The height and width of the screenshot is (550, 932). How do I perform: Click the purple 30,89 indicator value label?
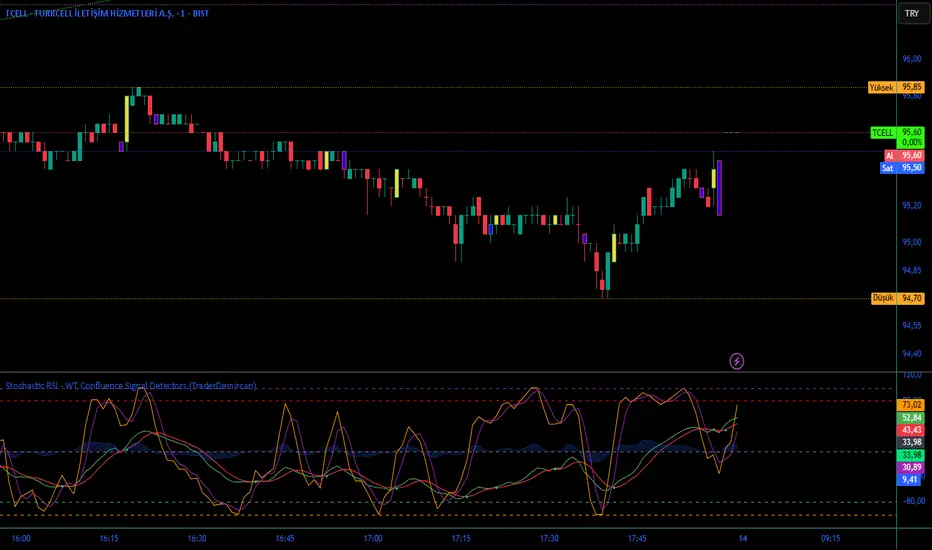(x=911, y=467)
